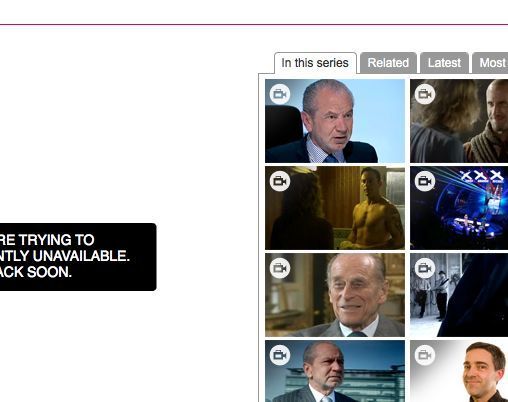Open the hooded bald man video thumbnail

pos(459,121)
